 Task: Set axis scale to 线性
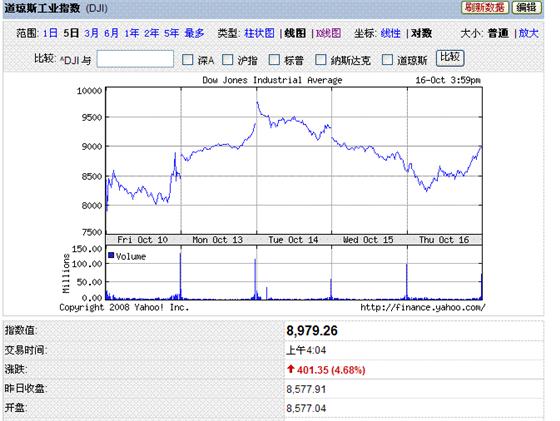tap(390, 33)
